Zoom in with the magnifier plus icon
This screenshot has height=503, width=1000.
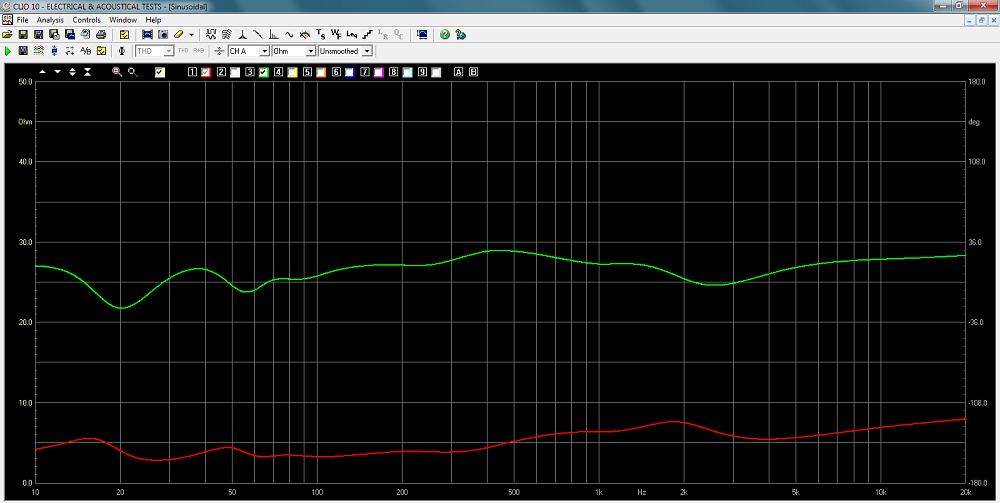[117, 72]
